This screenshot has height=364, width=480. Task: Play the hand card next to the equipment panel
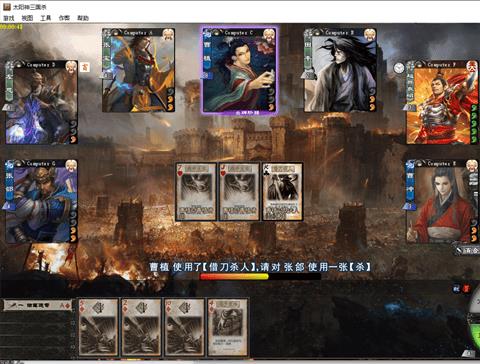[x=99, y=327]
